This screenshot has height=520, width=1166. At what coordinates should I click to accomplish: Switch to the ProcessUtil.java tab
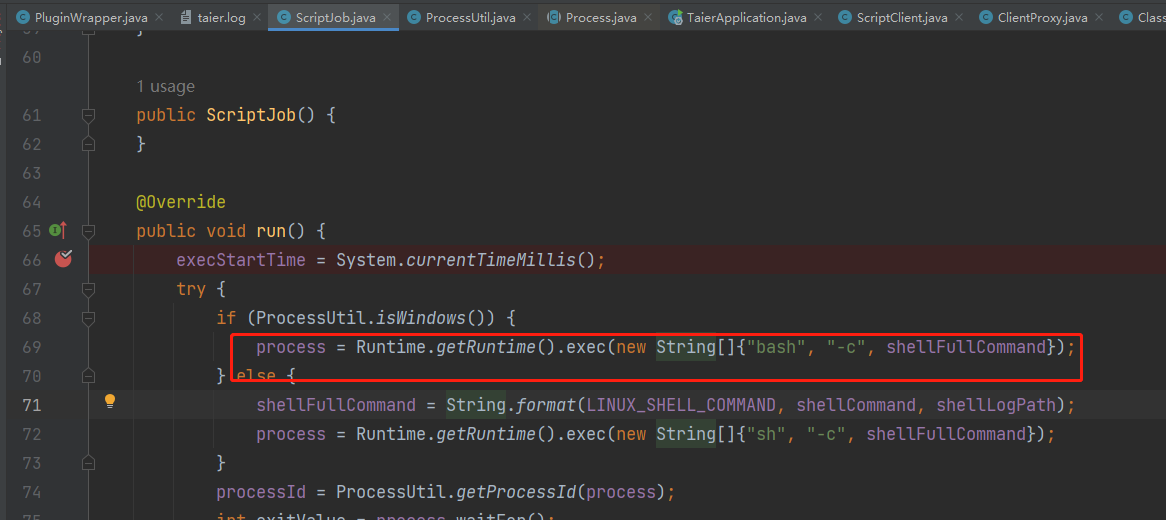tap(470, 18)
